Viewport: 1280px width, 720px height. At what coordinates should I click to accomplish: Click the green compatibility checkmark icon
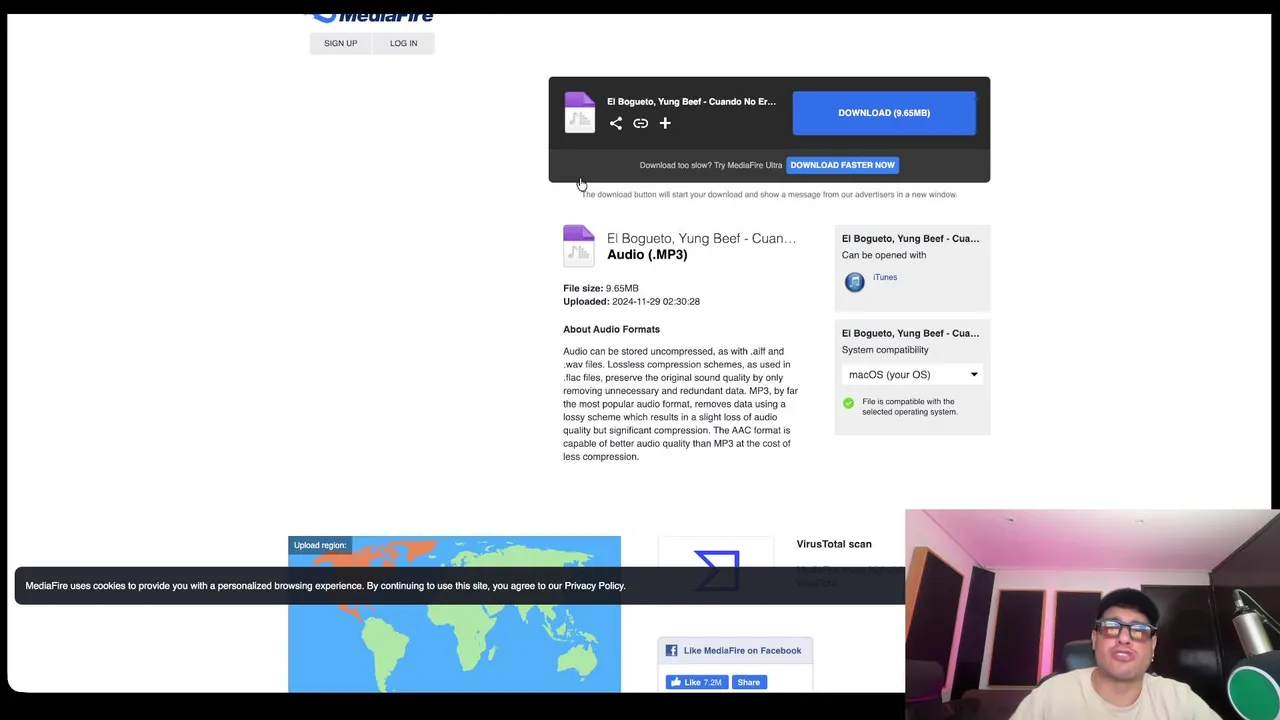[x=849, y=403]
